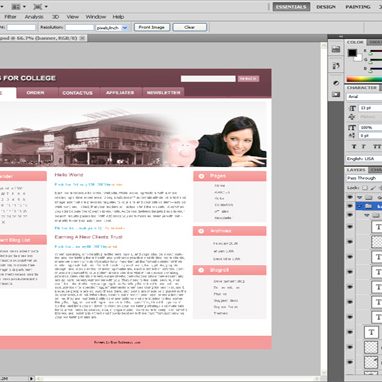Switch to the LAYERS panel tab
This screenshot has width=382, height=382.
point(356,170)
